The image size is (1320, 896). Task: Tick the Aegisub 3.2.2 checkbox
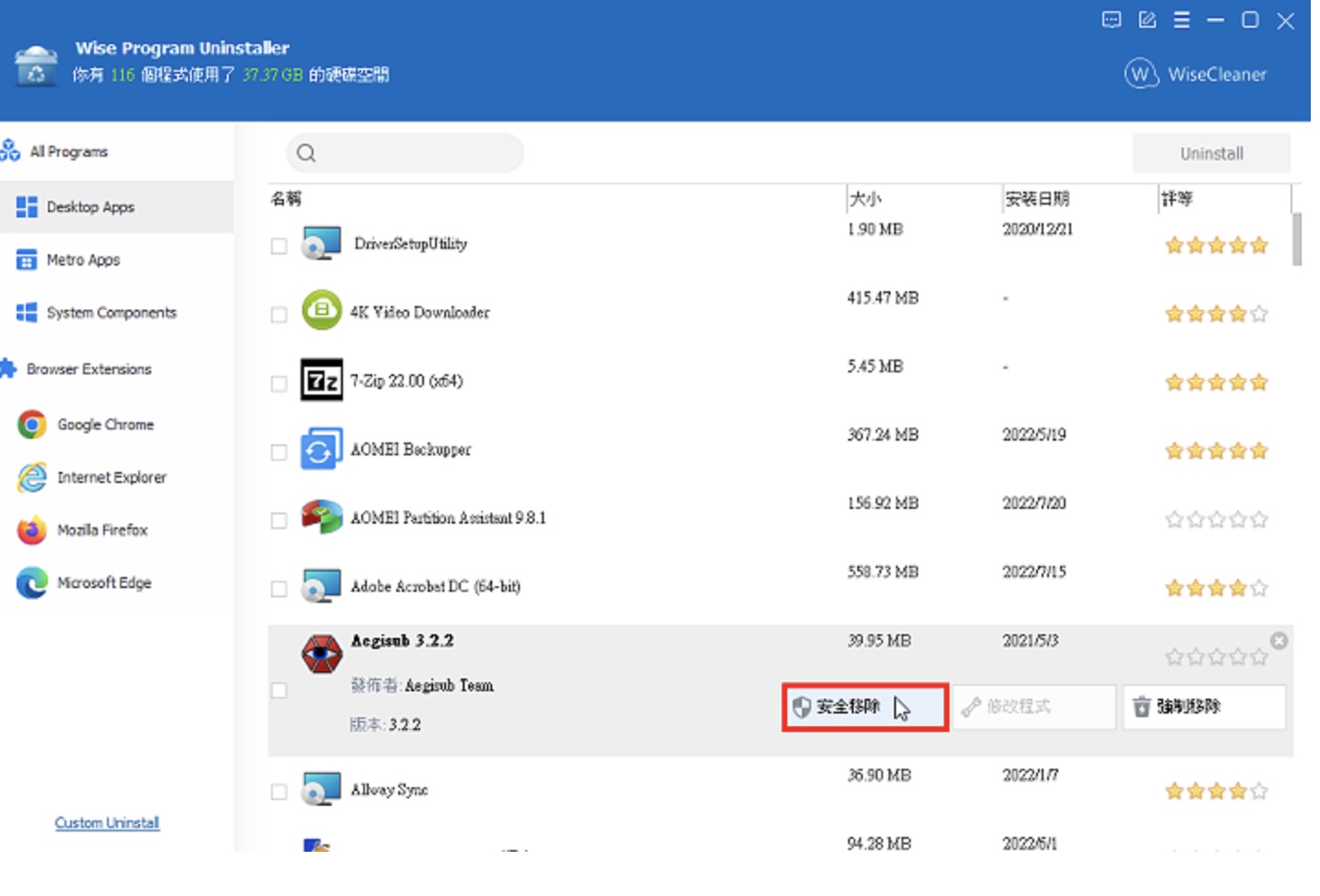(278, 690)
